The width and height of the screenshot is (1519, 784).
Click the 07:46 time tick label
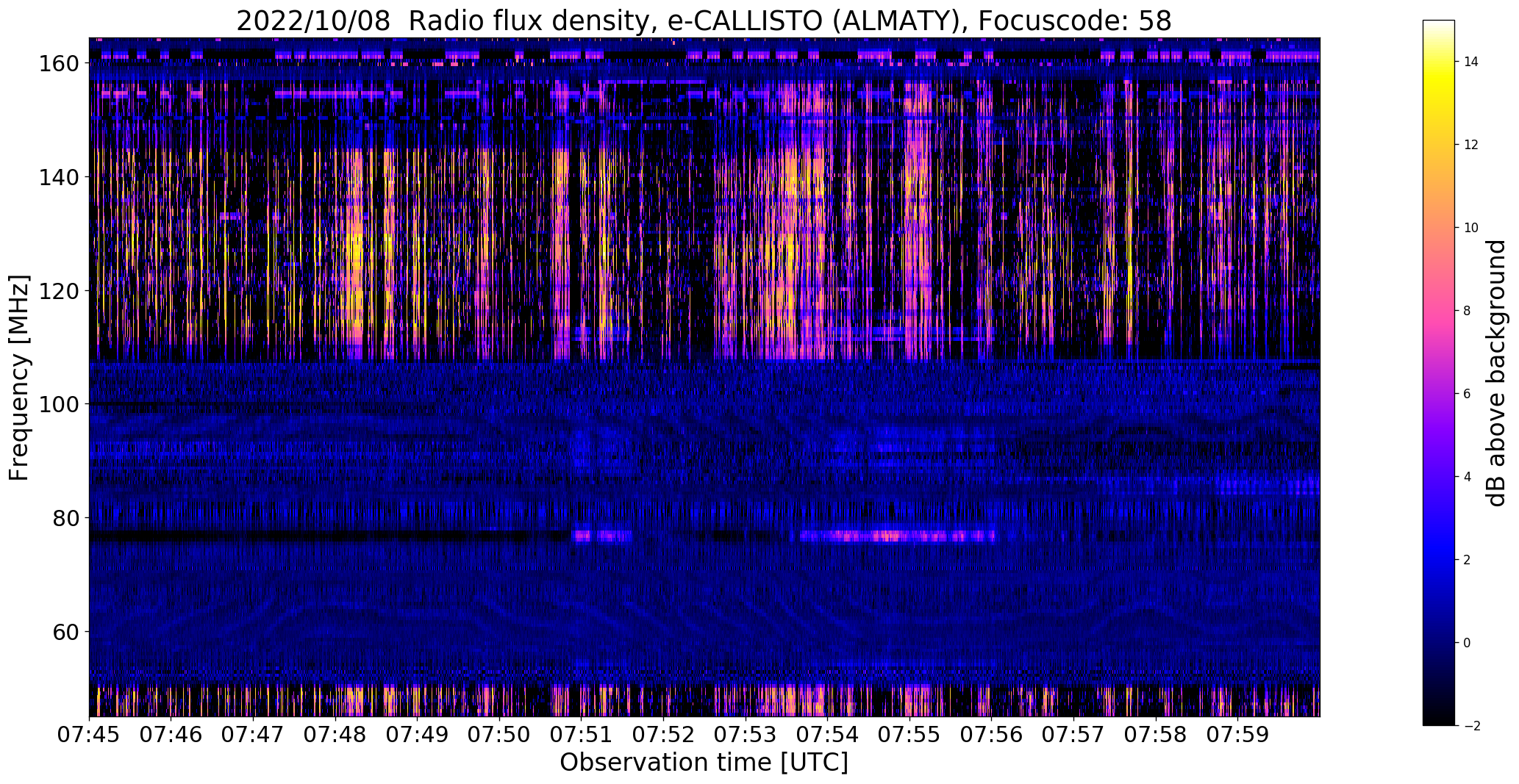[171, 734]
